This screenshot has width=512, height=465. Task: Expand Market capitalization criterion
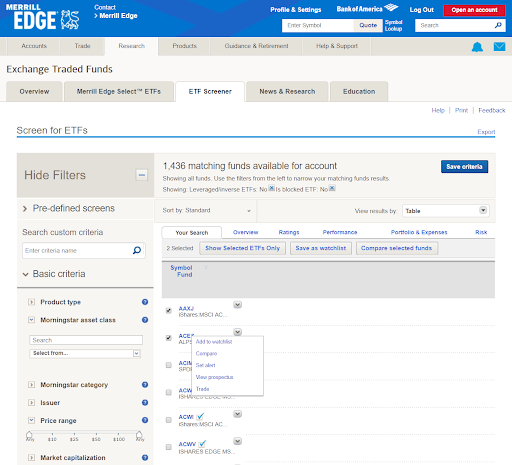click(31, 458)
